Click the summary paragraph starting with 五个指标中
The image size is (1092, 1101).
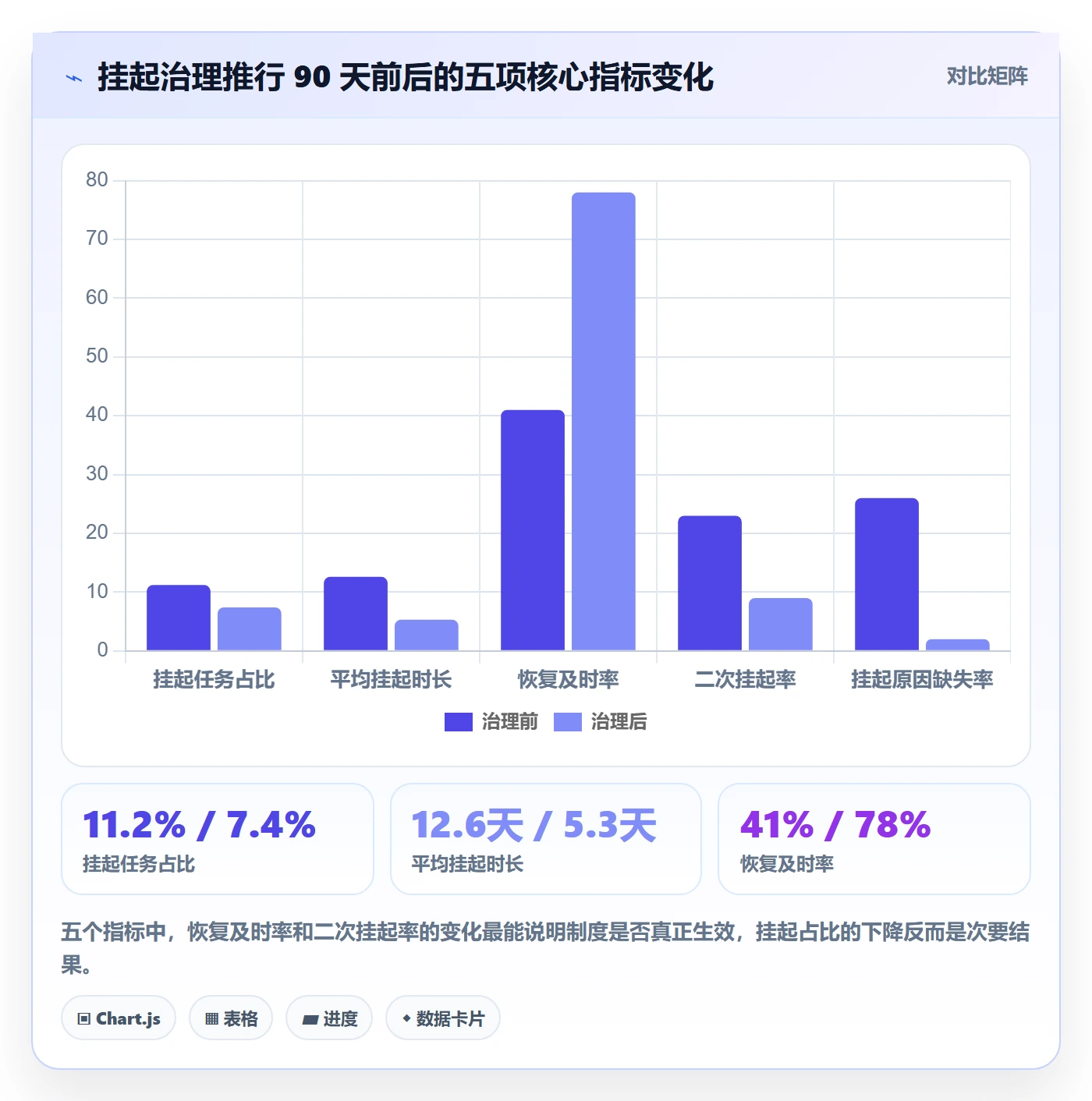pyautogui.click(x=545, y=948)
